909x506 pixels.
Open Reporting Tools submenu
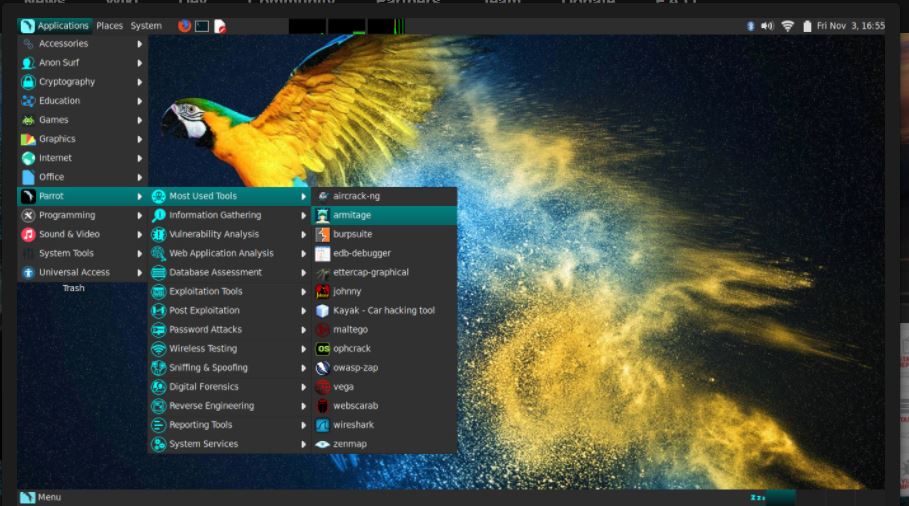coord(230,425)
